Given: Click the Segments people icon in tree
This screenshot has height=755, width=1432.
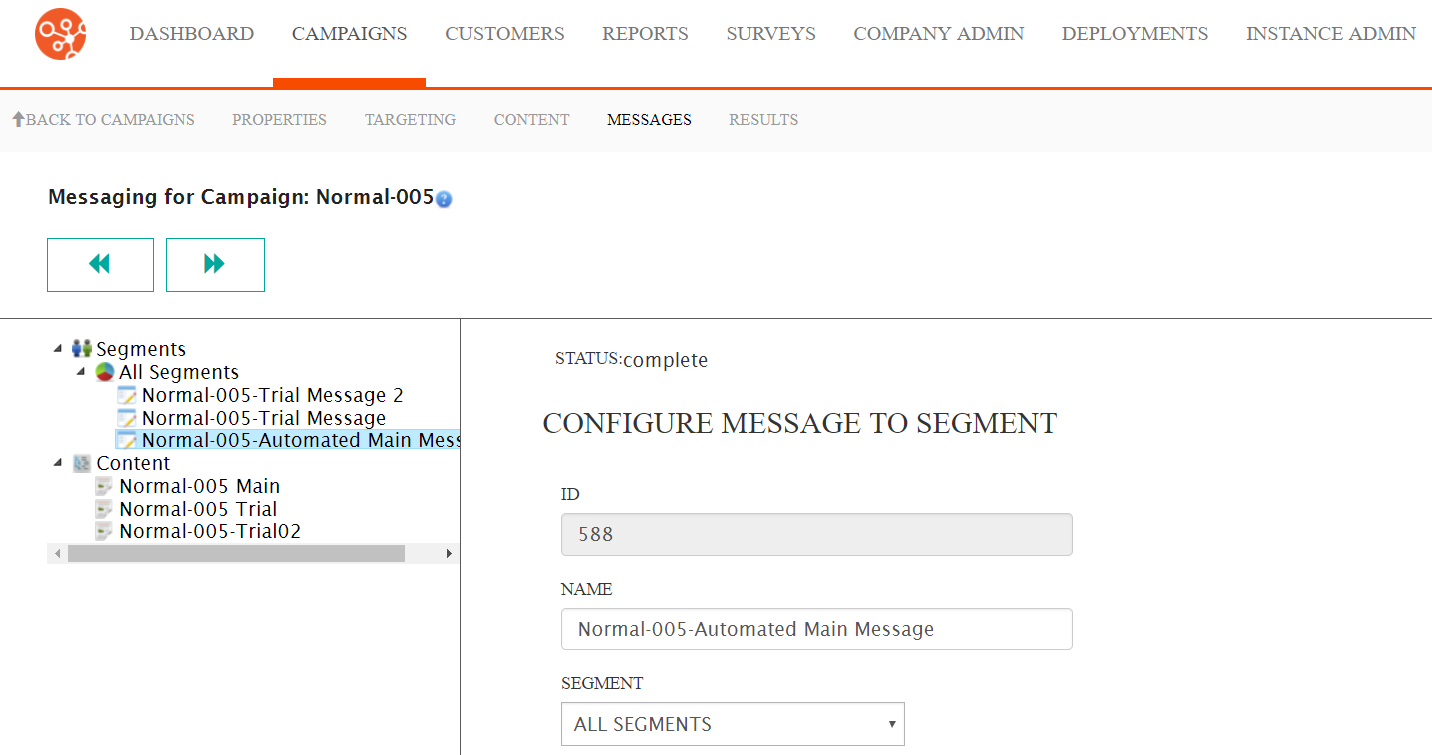Looking at the screenshot, I should point(82,349).
